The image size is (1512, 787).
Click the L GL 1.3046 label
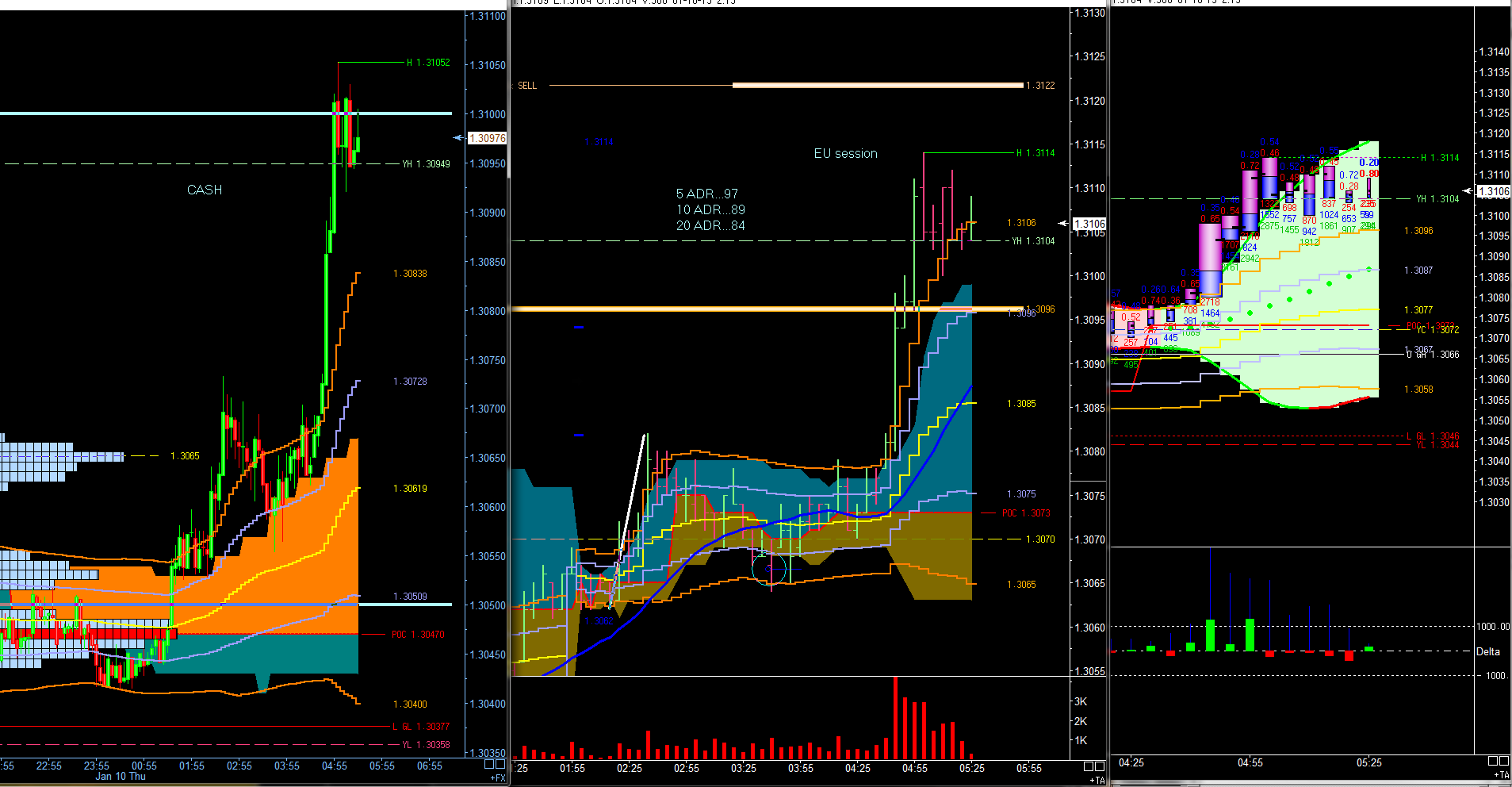(1433, 436)
